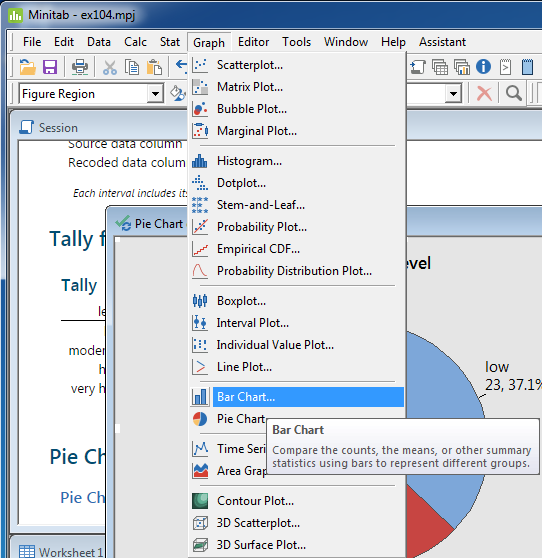Open the Window menu
This screenshot has width=542, height=558.
point(346,42)
